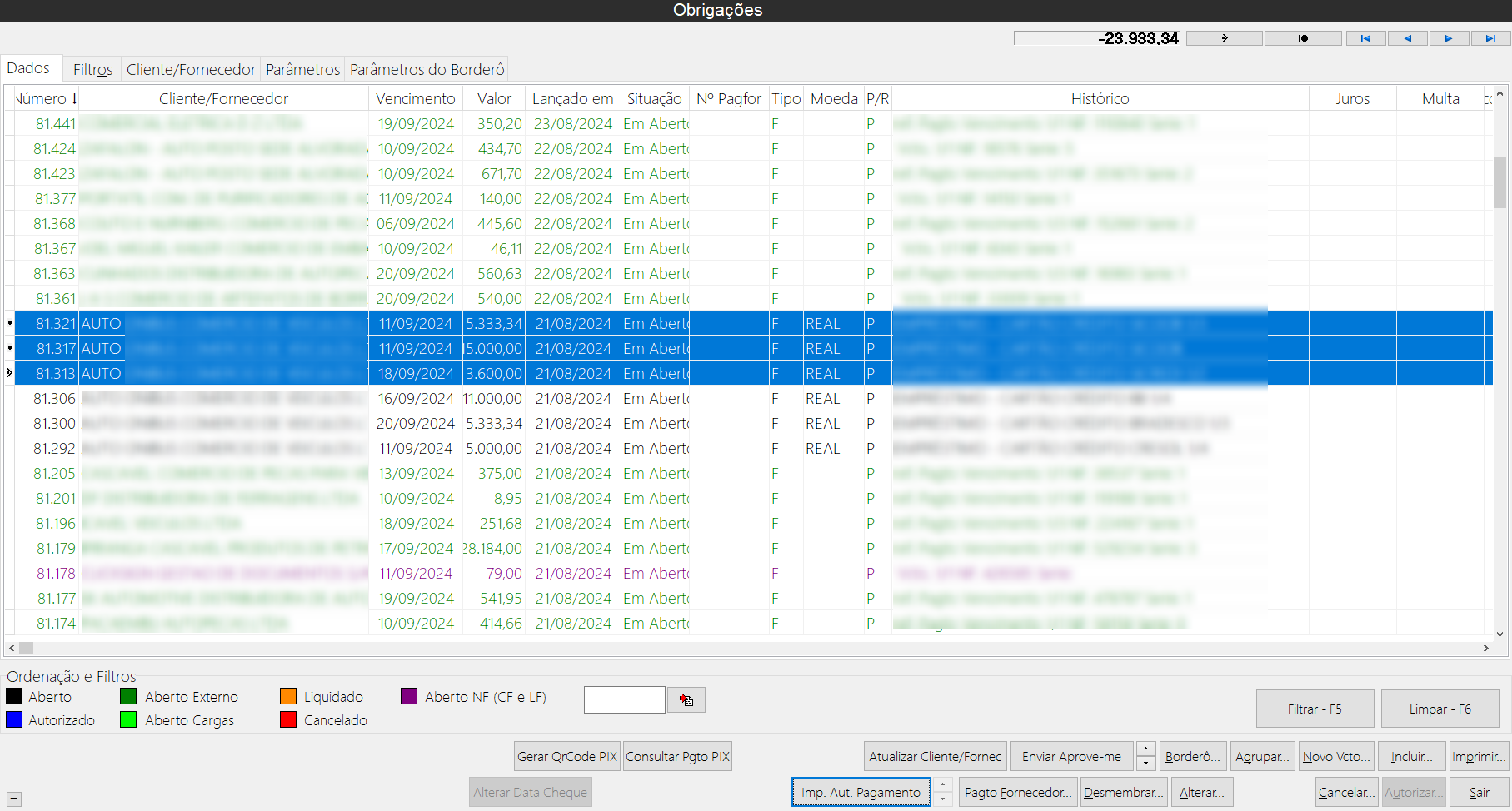
Task: Click the -23.933,34 total value field
Action: [1097, 38]
